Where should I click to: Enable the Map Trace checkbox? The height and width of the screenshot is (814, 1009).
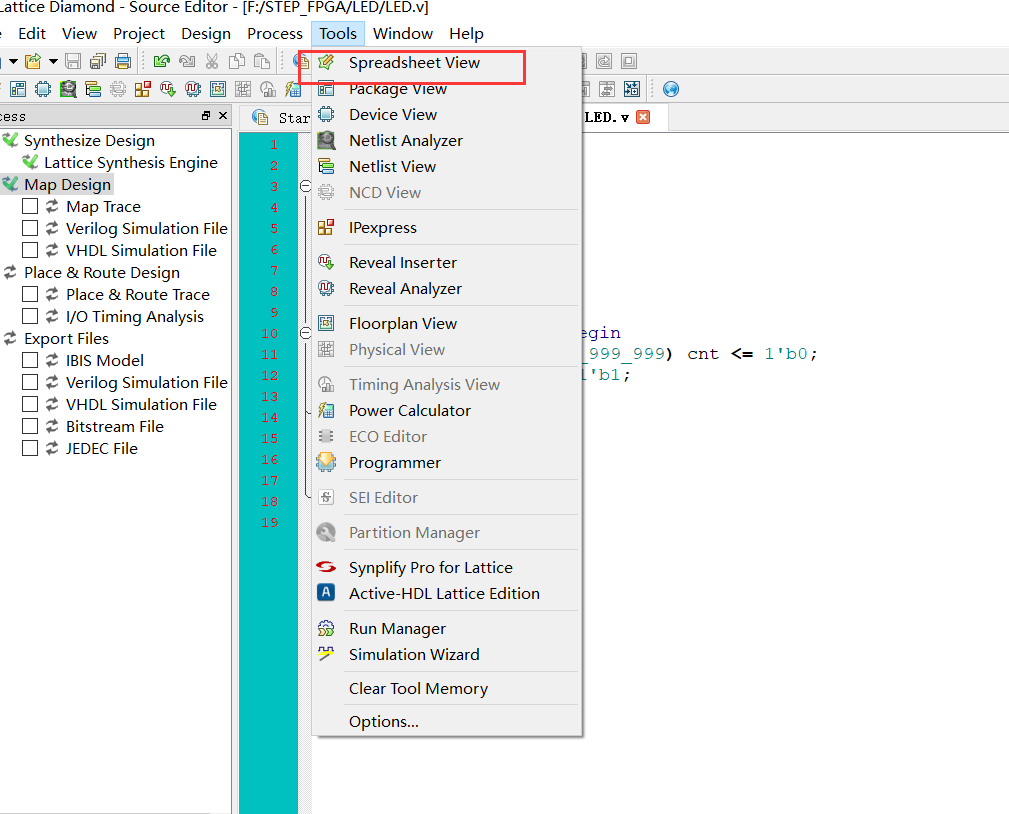point(30,207)
